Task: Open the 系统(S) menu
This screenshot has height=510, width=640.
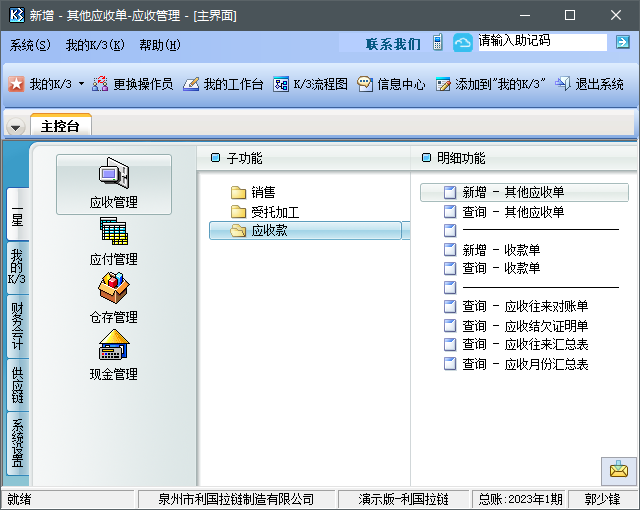Action: (30, 45)
